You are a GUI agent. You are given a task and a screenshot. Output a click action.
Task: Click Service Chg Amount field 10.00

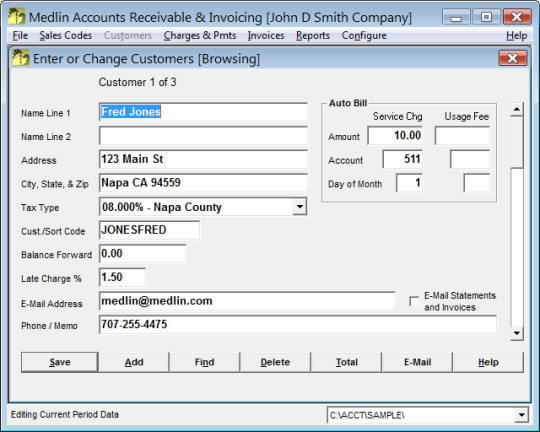395,135
